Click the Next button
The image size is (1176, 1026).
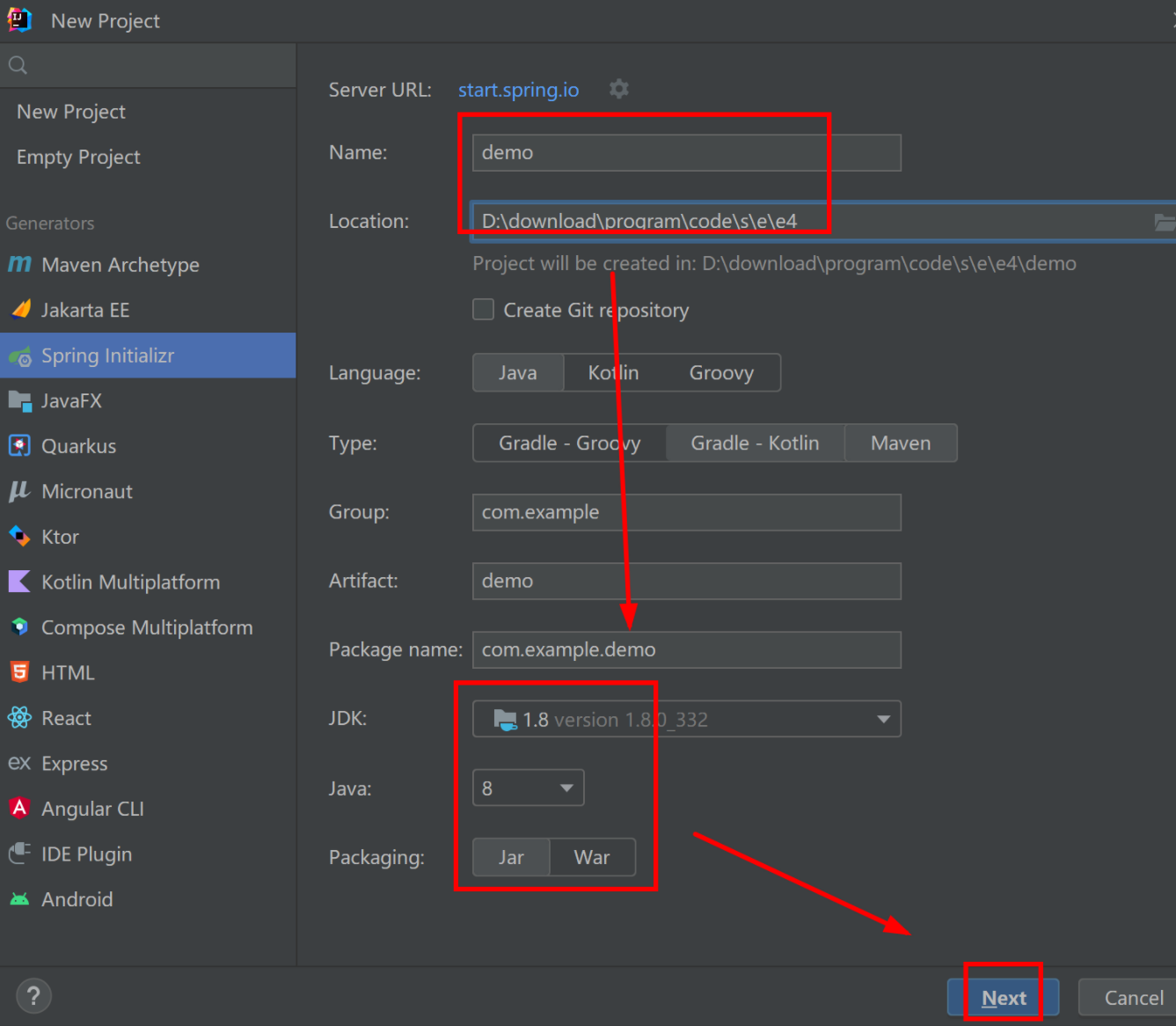point(1003,997)
